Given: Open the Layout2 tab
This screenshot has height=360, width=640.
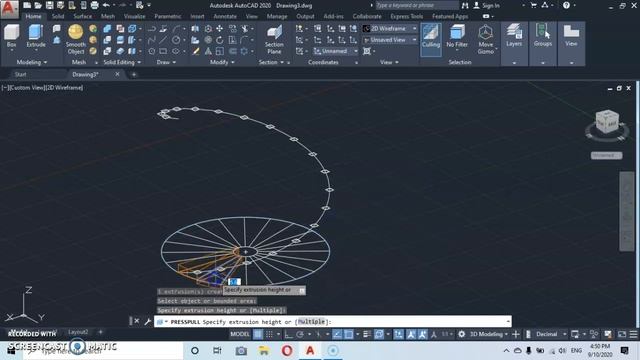Looking at the screenshot, I should [x=78, y=332].
